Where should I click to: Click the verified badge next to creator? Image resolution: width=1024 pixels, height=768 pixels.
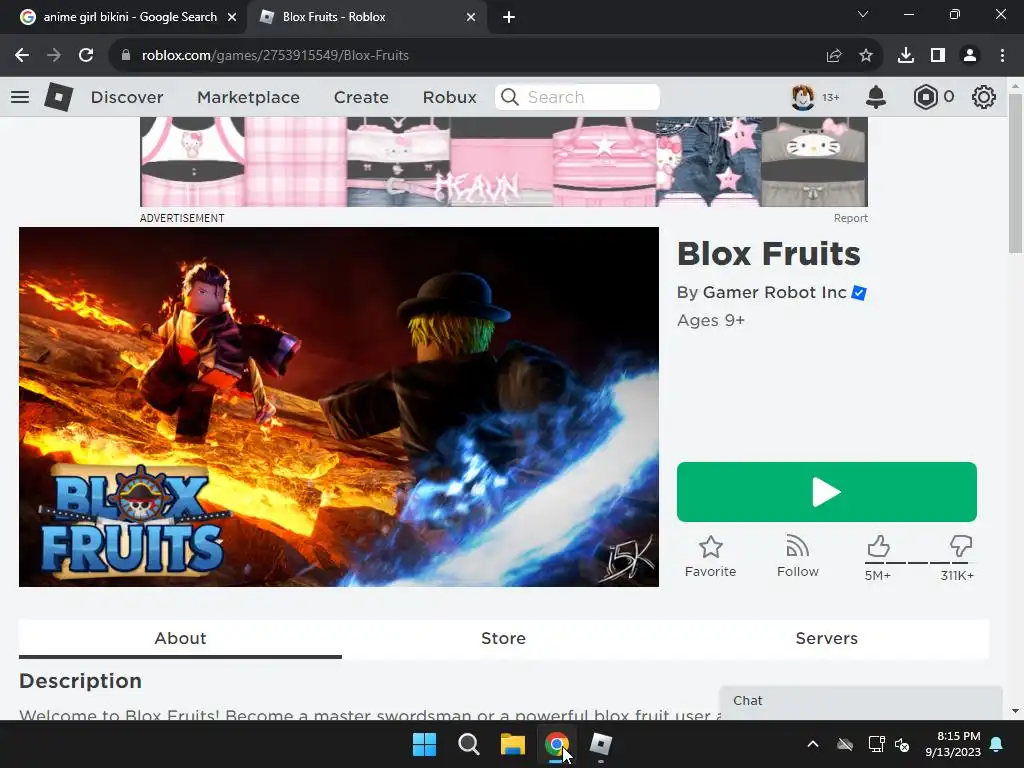pyautogui.click(x=859, y=293)
